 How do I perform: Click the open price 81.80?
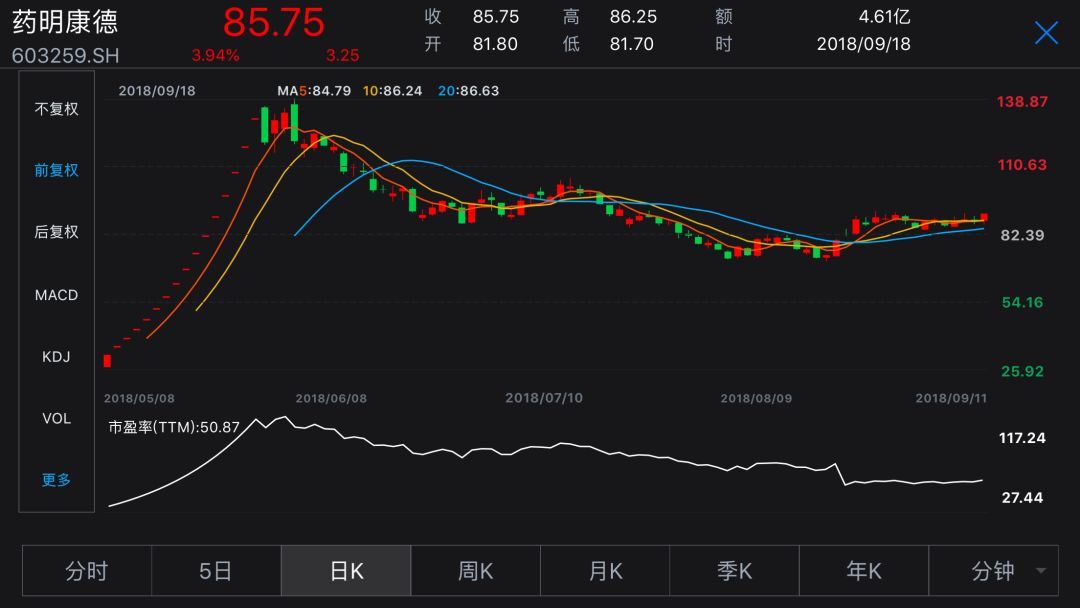[495, 44]
